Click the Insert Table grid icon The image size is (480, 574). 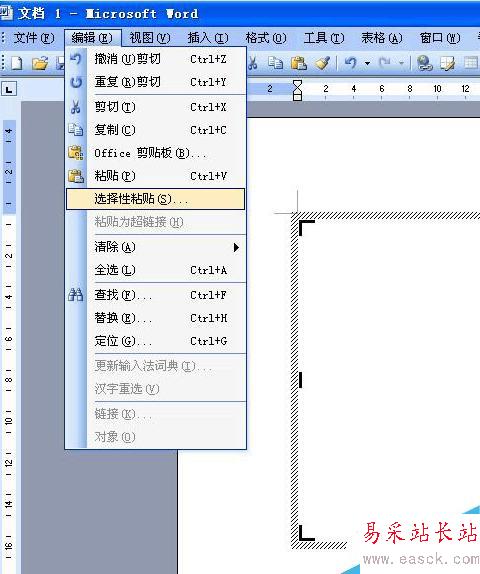[x=471, y=63]
